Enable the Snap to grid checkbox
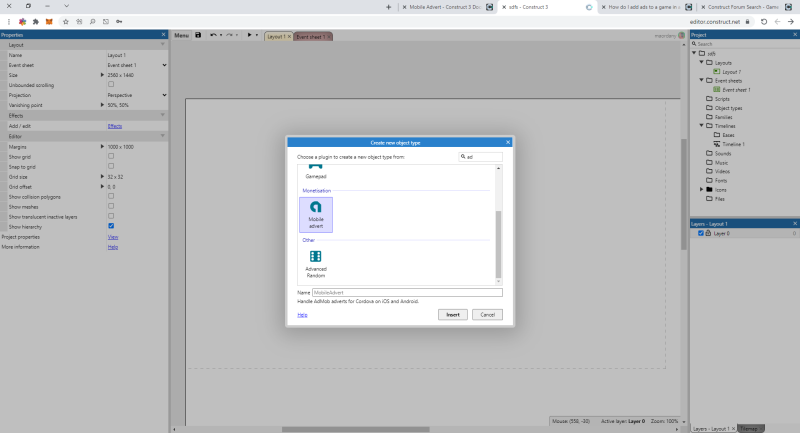 point(111,166)
